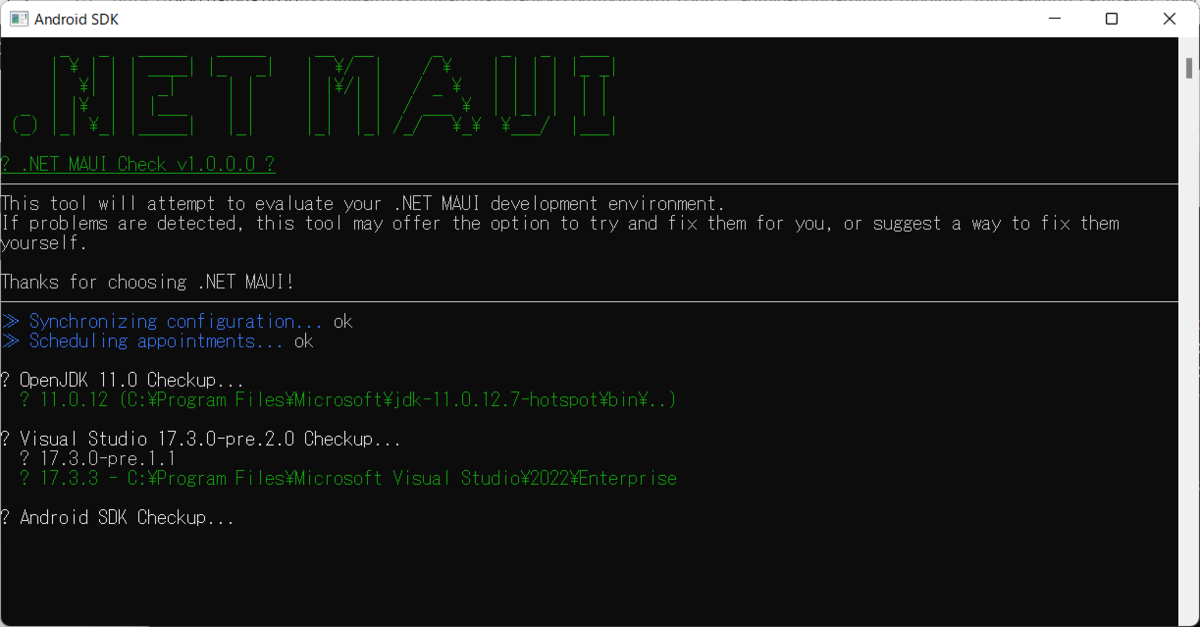Click the blue chevron before Synchronizing configuration
The width and height of the screenshot is (1200, 627).
tap(11, 321)
